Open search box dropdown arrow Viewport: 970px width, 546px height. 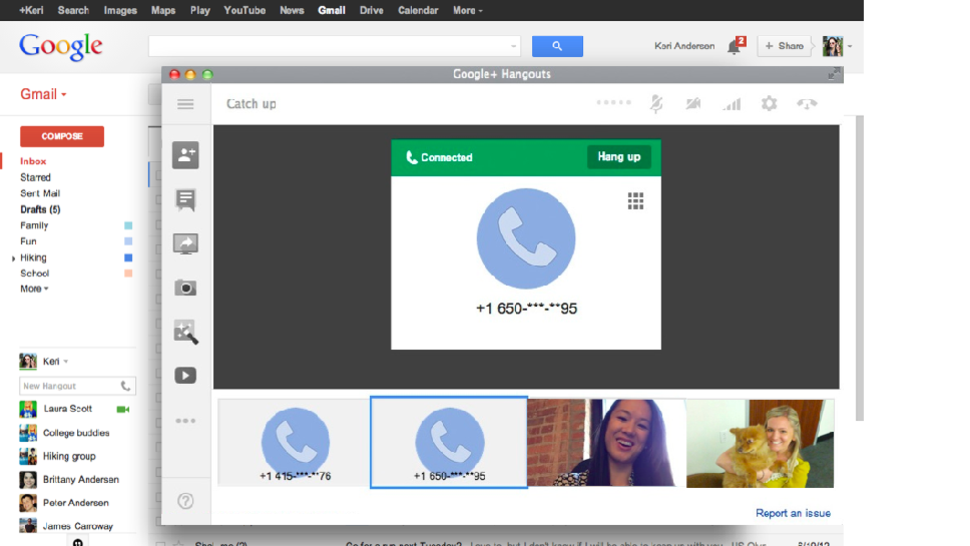tap(513, 46)
